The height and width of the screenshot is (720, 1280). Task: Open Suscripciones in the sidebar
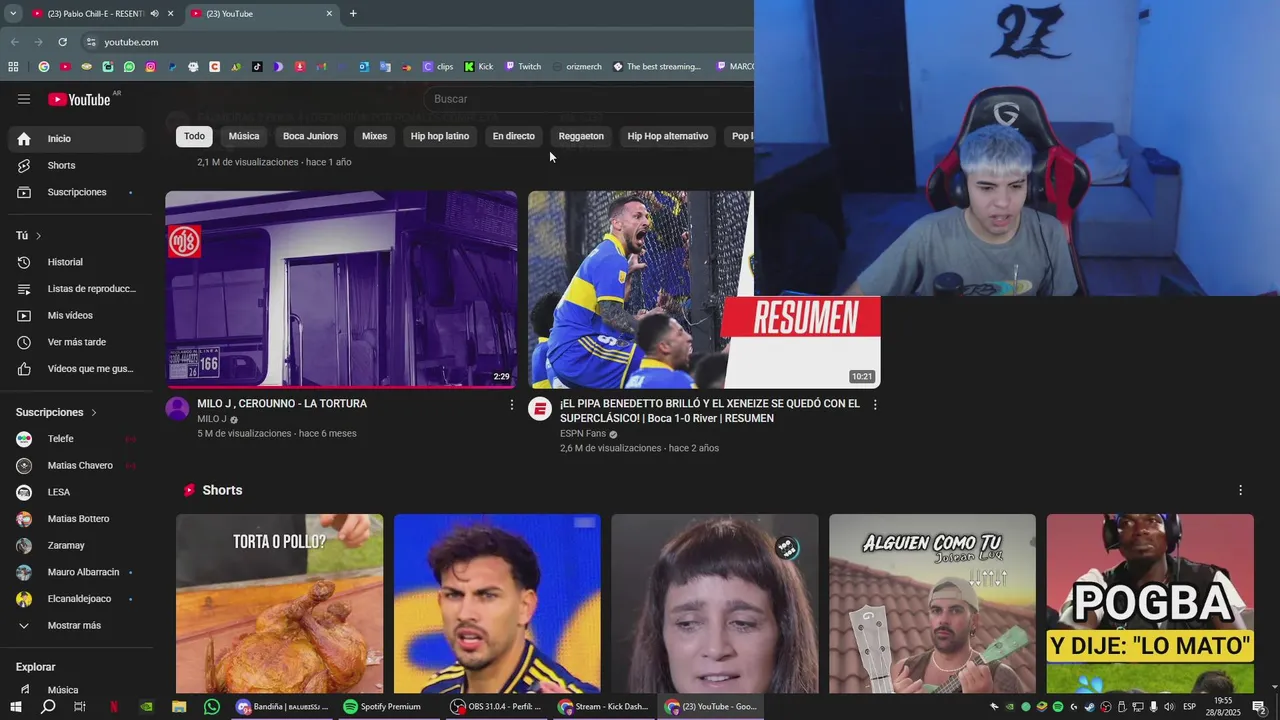point(76,192)
